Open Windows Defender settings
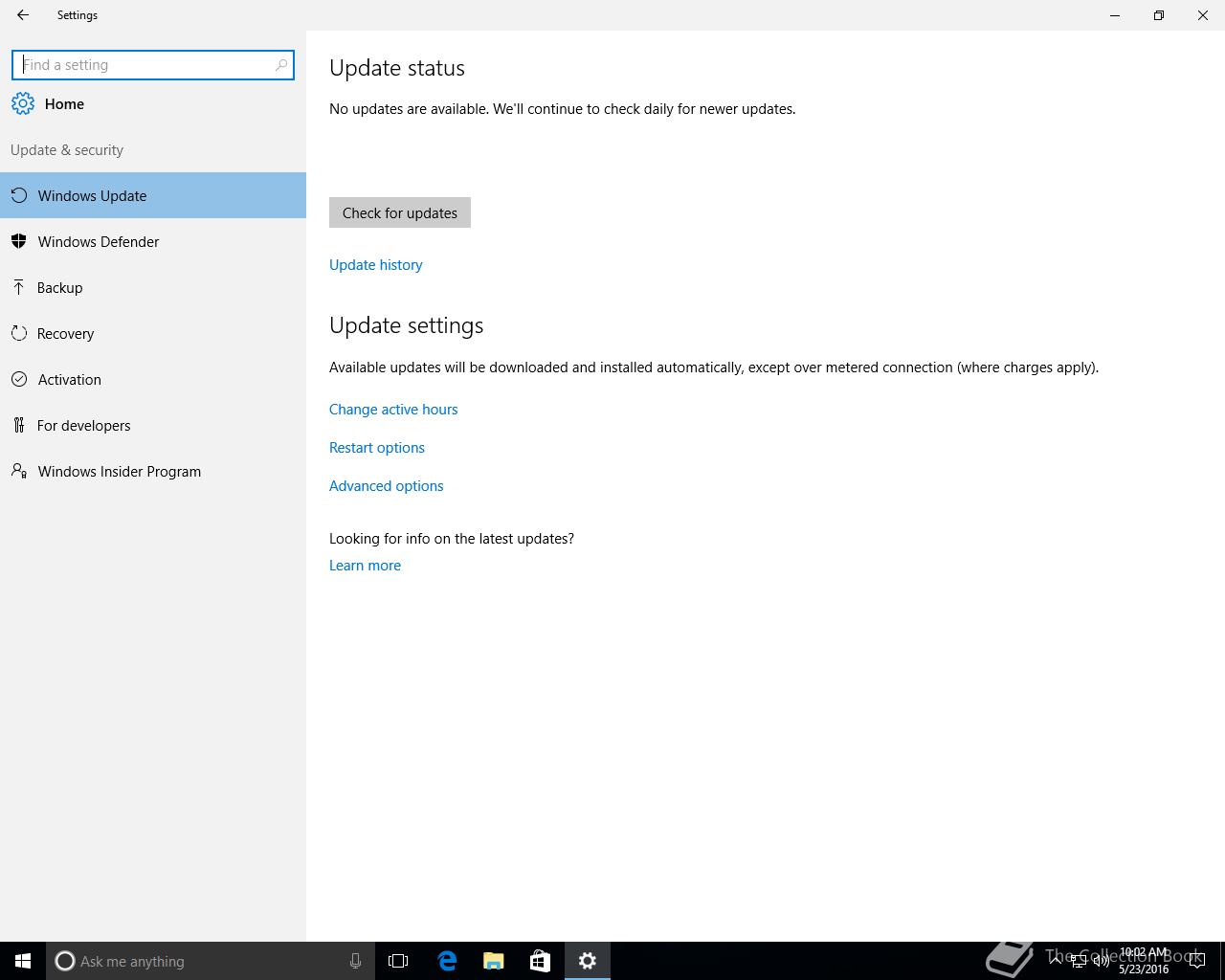The height and width of the screenshot is (980, 1225). click(153, 241)
